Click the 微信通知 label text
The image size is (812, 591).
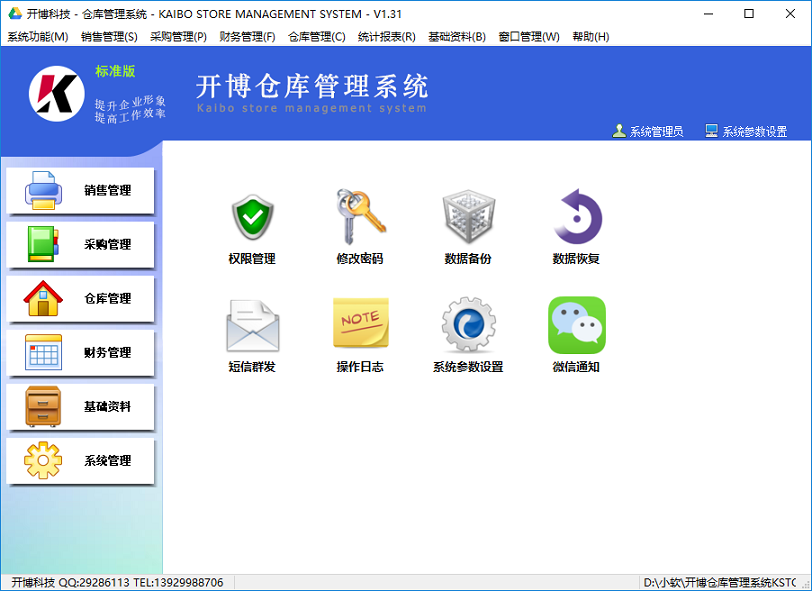coord(576,367)
